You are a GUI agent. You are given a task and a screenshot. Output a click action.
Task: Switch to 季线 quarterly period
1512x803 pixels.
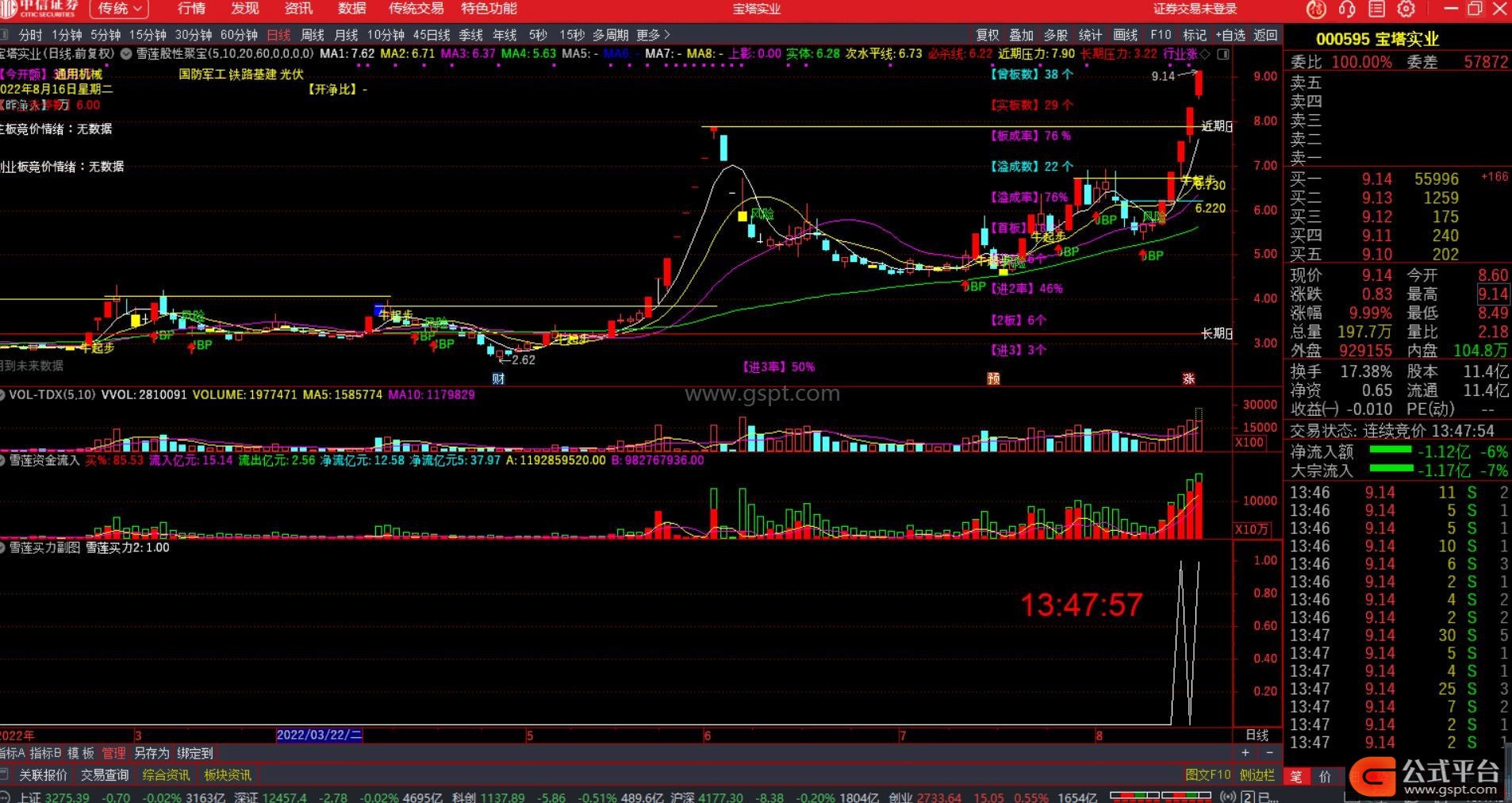tap(470, 35)
